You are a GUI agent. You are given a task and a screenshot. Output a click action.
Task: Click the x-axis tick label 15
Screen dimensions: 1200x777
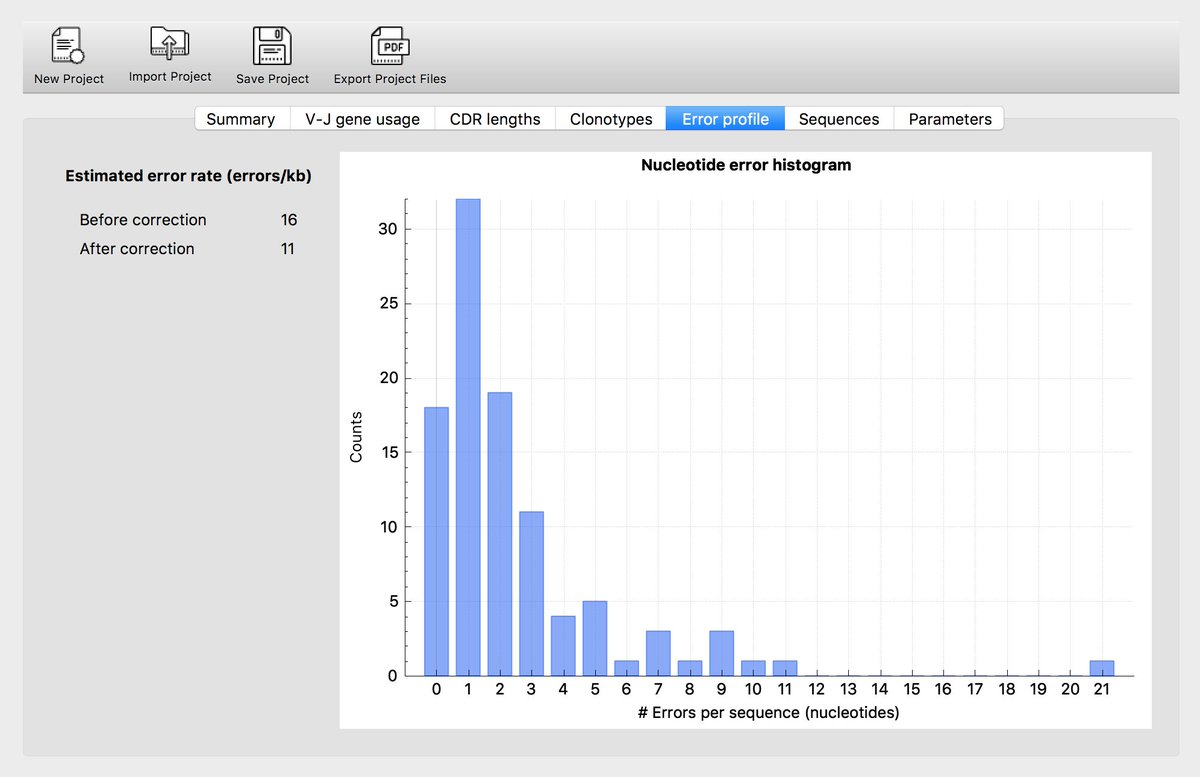tap(912, 689)
